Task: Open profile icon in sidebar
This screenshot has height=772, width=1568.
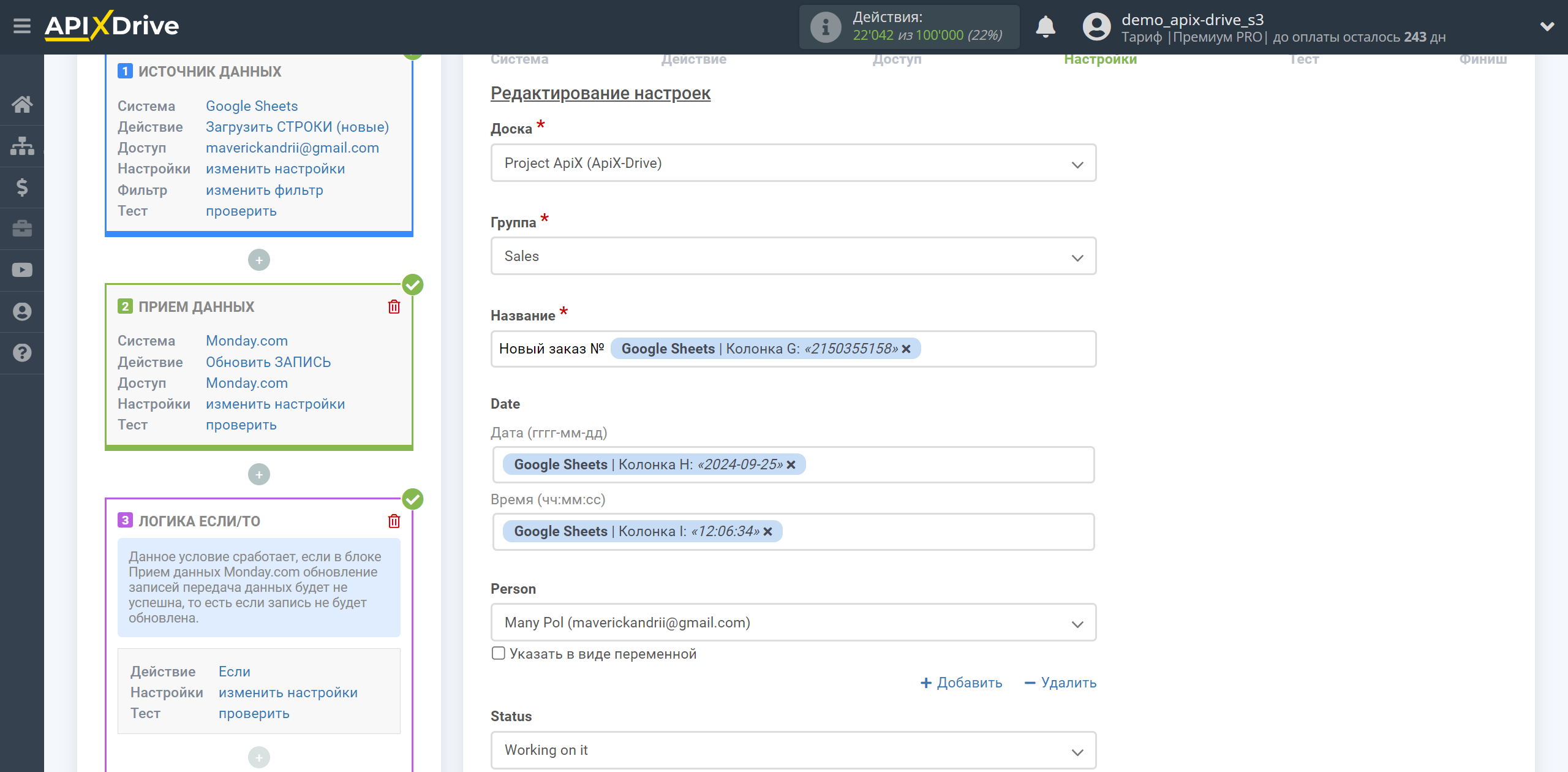Action: tap(22, 311)
